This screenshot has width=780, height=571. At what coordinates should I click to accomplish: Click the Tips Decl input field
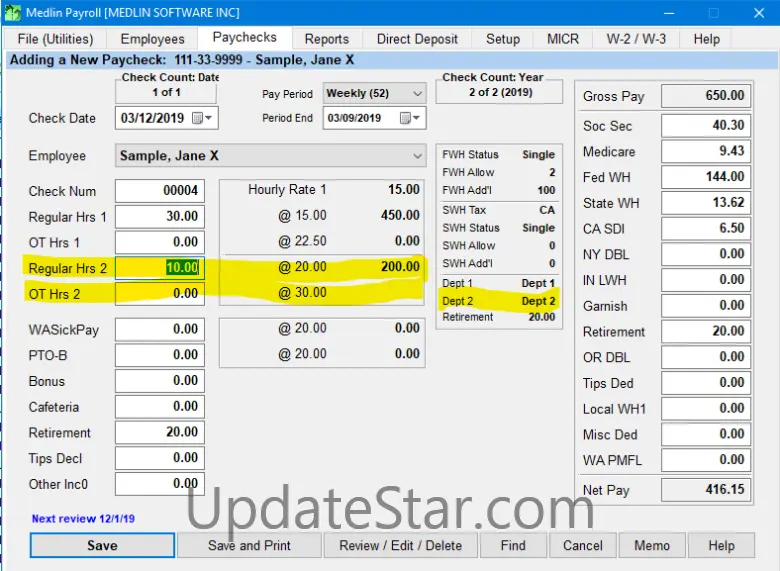click(160, 458)
